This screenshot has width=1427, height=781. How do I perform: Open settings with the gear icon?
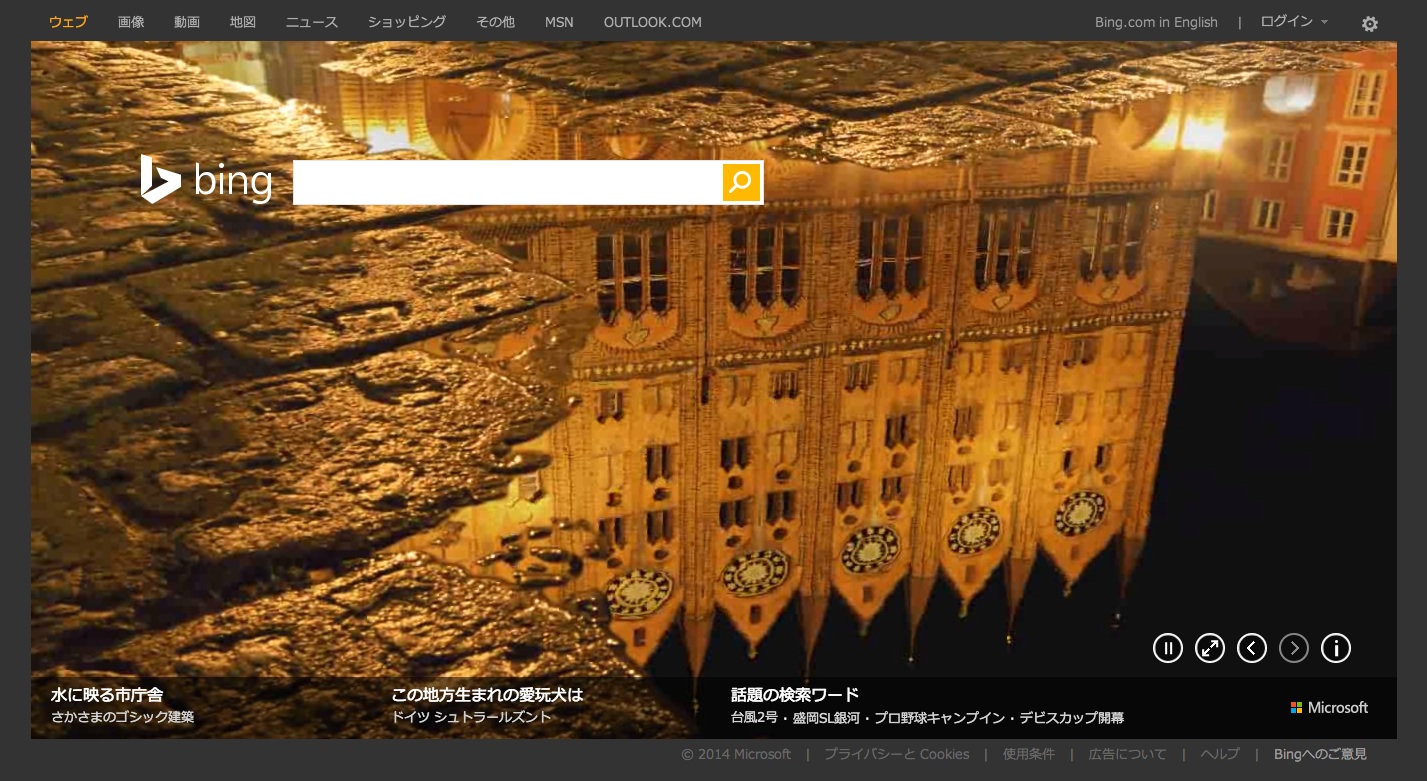click(x=1370, y=24)
